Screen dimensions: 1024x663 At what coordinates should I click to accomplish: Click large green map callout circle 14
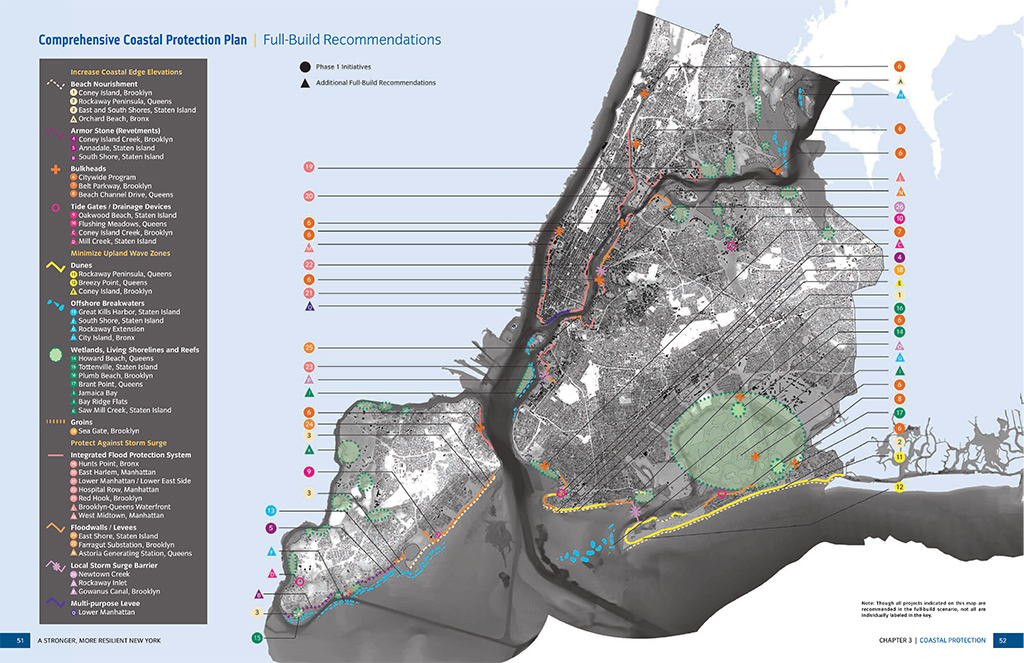coord(899,332)
